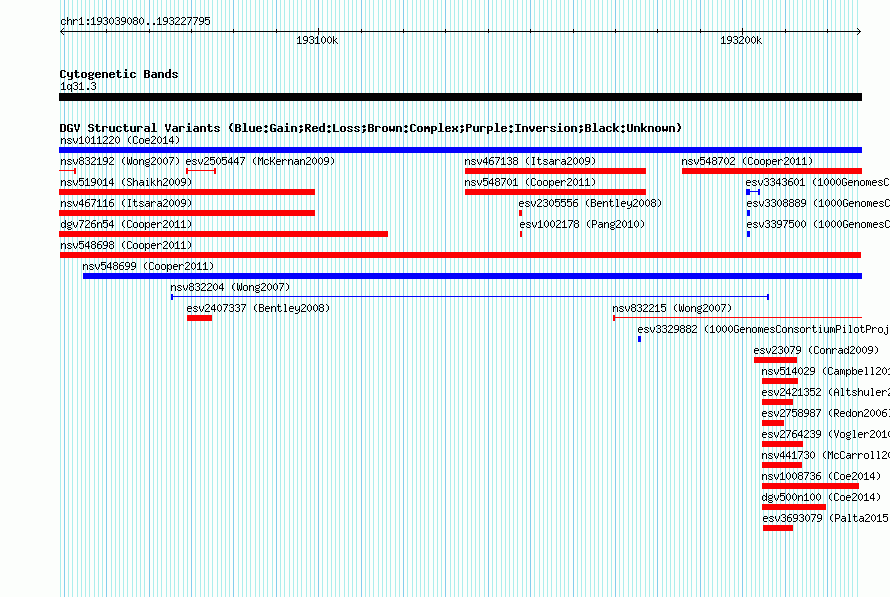Select the nsv467116 (Itsara2009) label
Screen dimensions: 890x597
126,203
